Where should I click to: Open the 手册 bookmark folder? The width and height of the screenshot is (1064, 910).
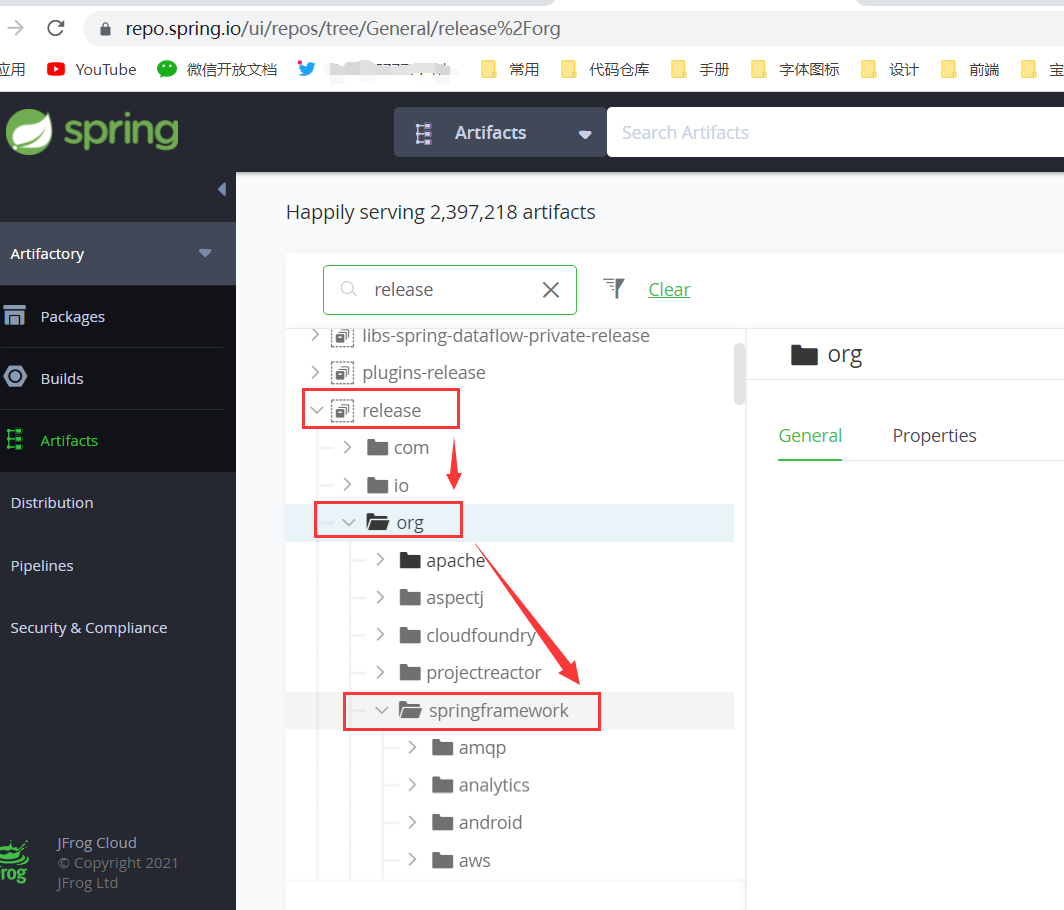click(700, 69)
